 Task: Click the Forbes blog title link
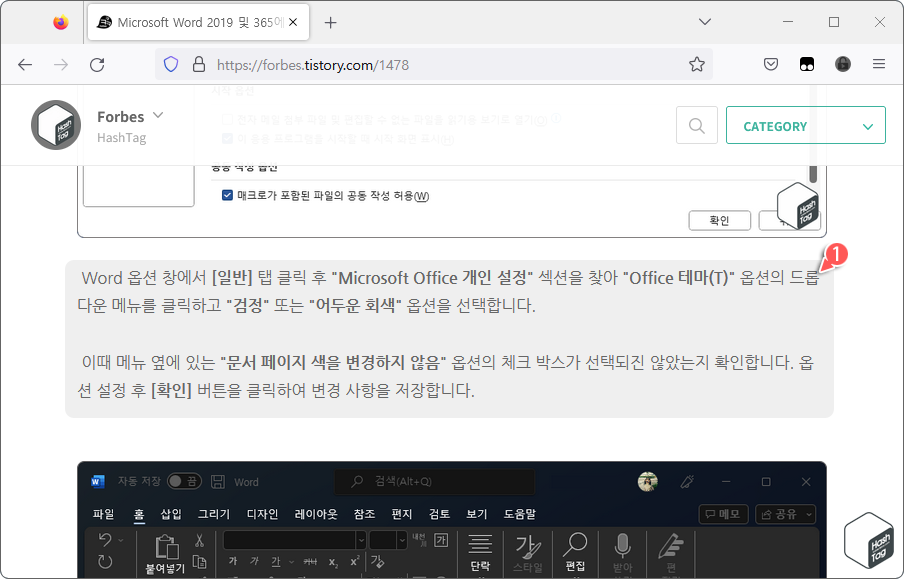point(120,116)
